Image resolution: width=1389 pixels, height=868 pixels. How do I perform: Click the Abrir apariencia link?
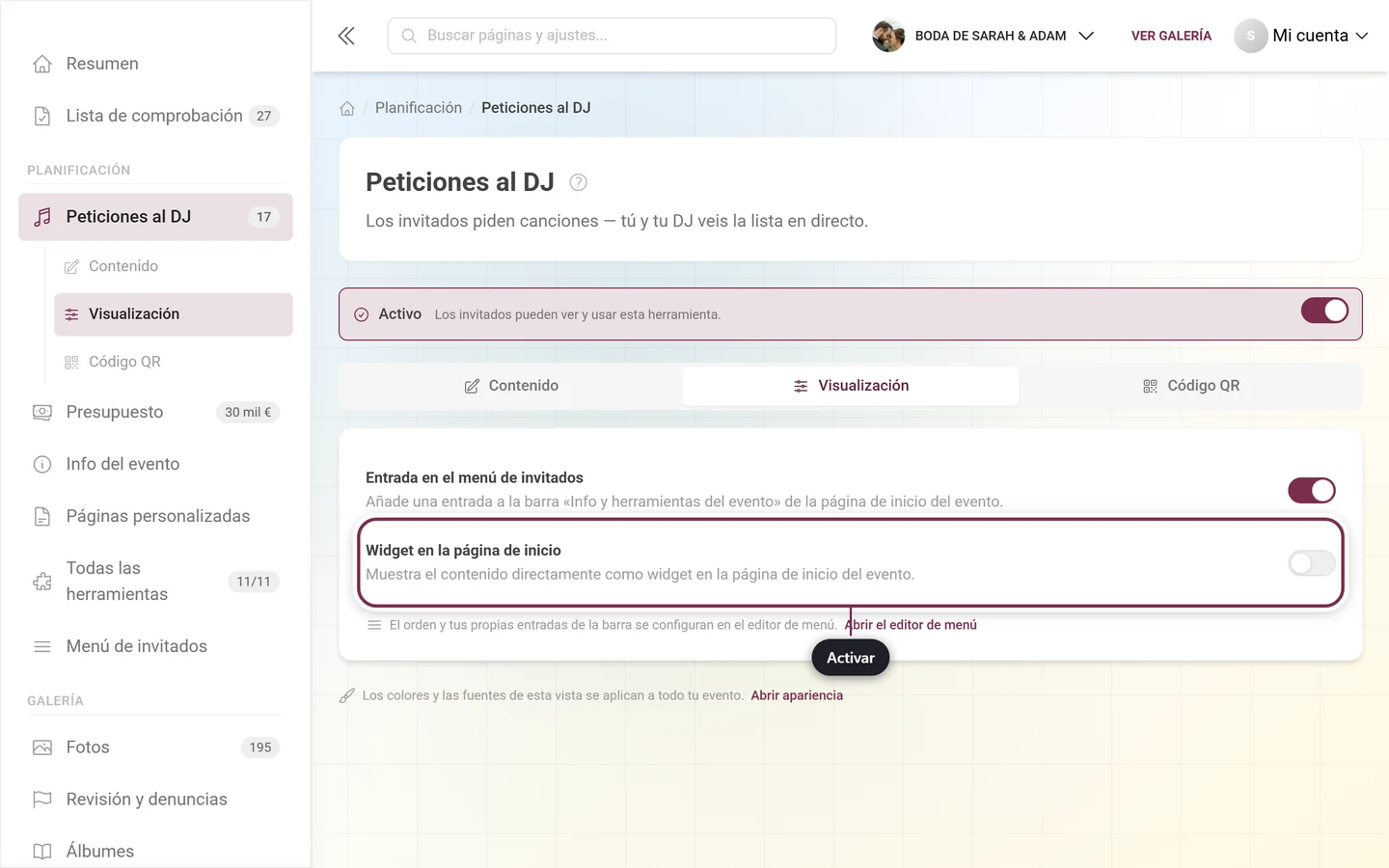pos(797,695)
